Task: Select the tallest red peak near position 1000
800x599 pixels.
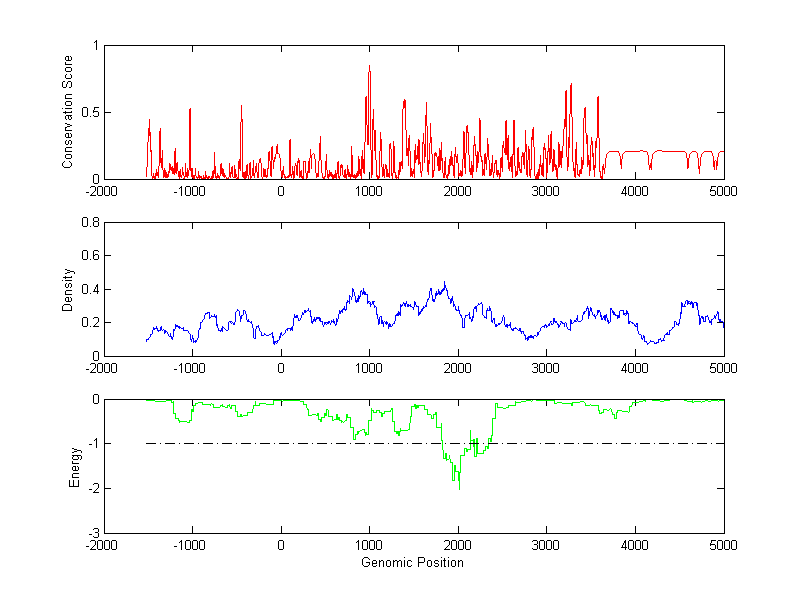Action: pos(369,67)
